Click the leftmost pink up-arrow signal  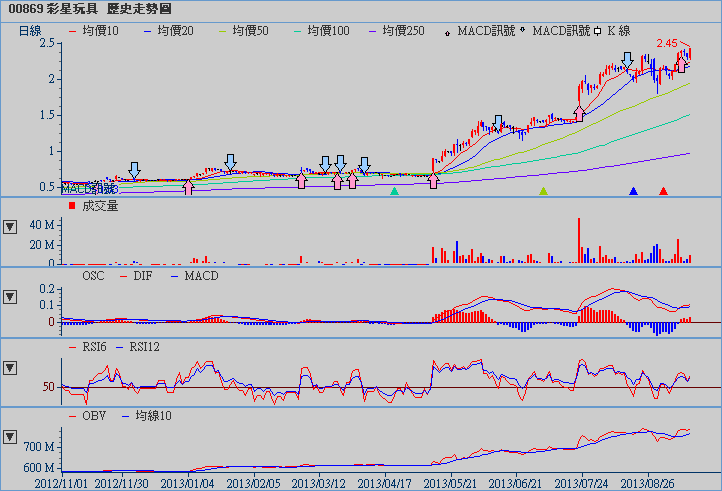pos(188,187)
